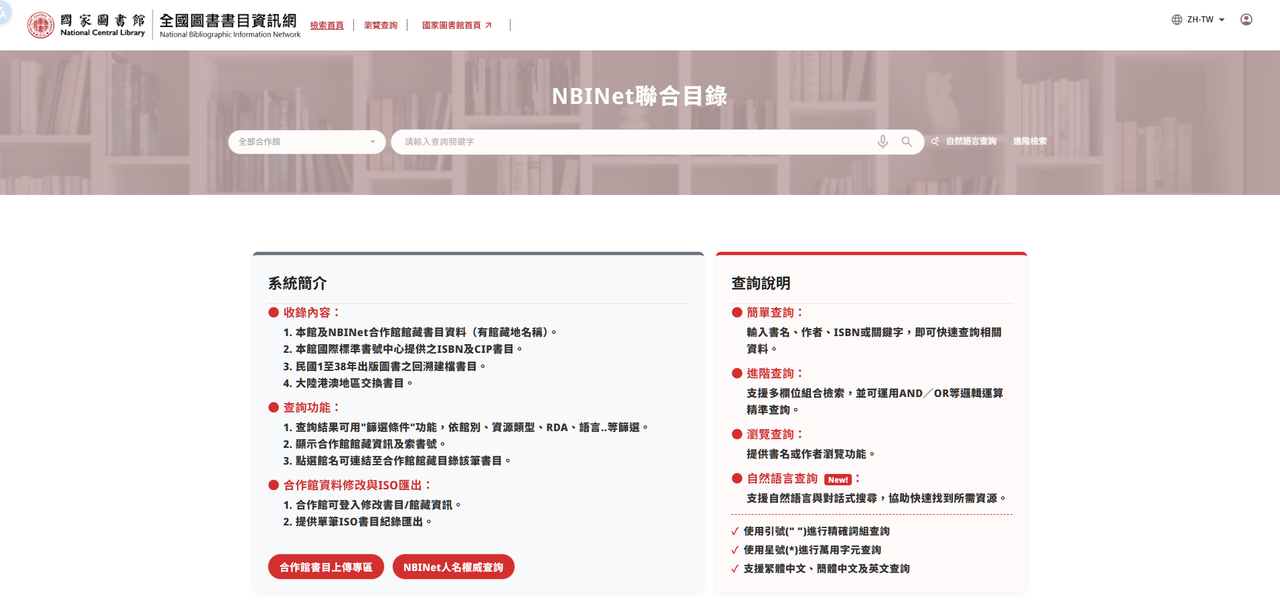Open 進階檢索 advanced search

point(1030,142)
